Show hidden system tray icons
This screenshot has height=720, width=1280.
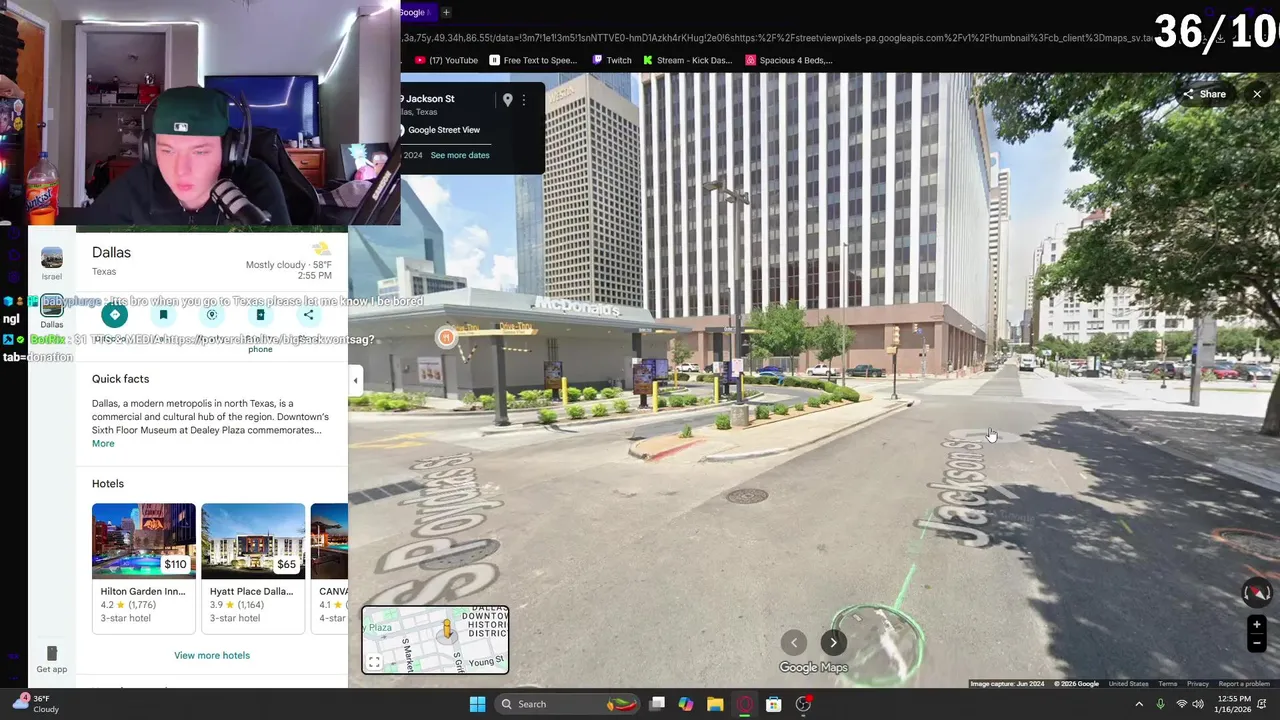pyautogui.click(x=1139, y=704)
